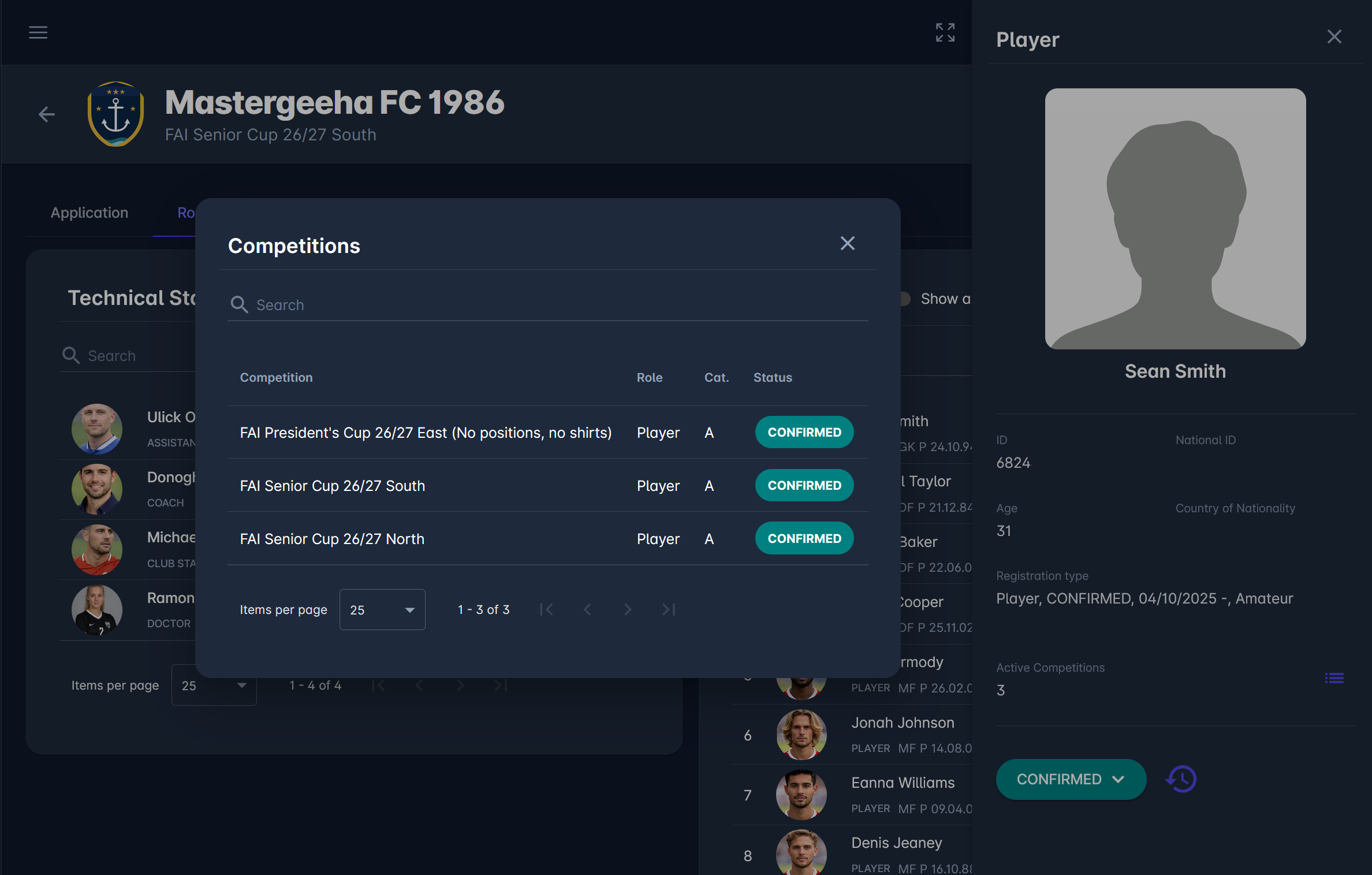Go to first page in Competitions pagination
This screenshot has height=875, width=1372.
pyautogui.click(x=546, y=609)
